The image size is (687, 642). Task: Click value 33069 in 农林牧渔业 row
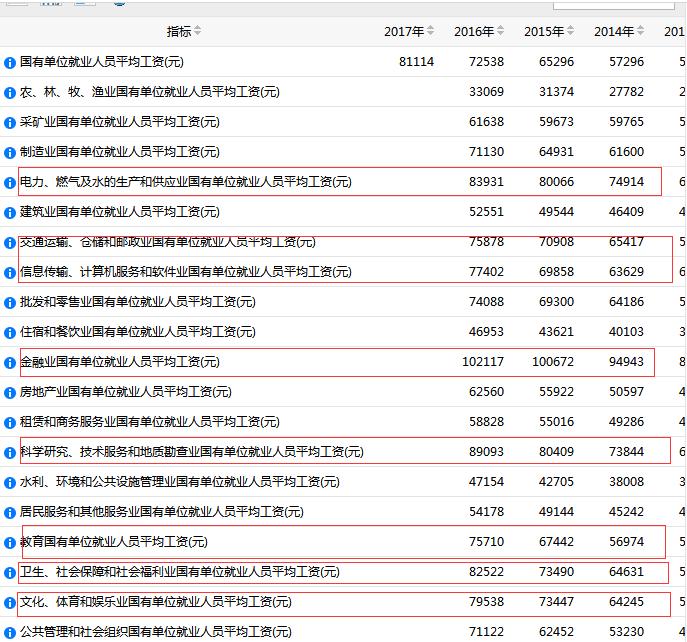tap(486, 92)
